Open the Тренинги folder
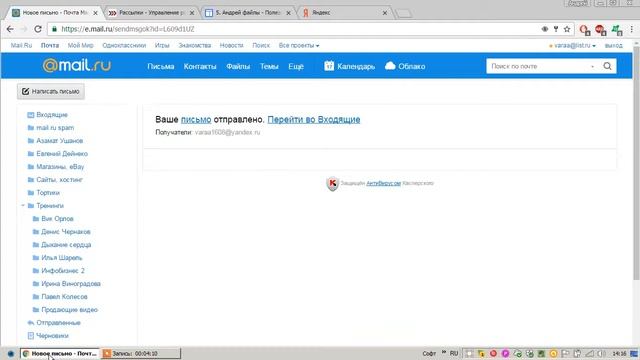The height and width of the screenshot is (360, 640). (x=50, y=206)
